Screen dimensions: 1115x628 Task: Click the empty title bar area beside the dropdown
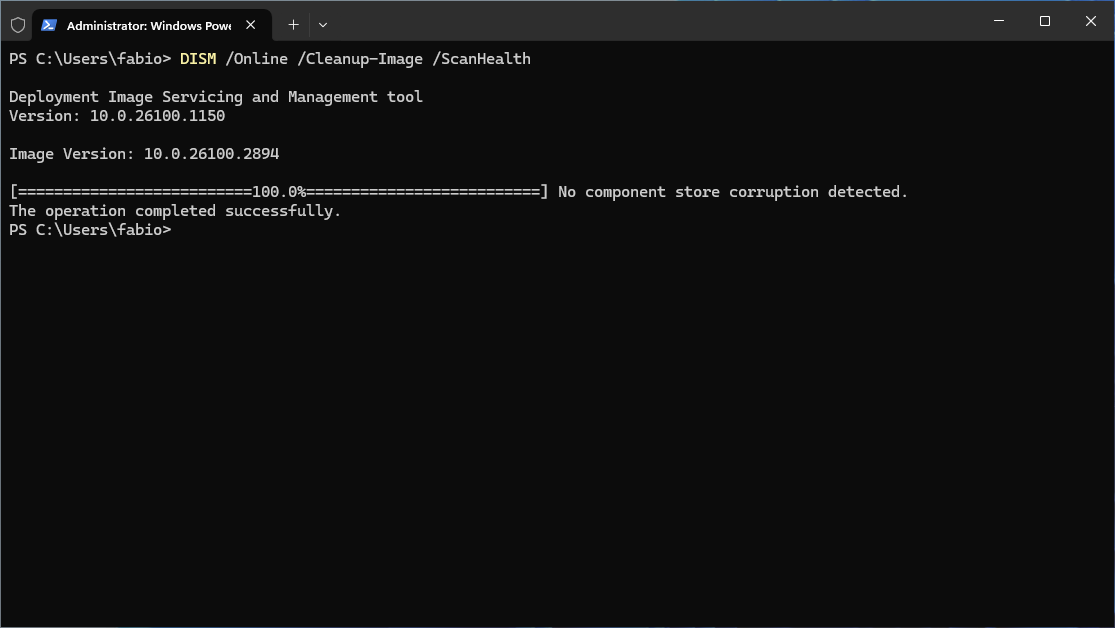pos(654,21)
